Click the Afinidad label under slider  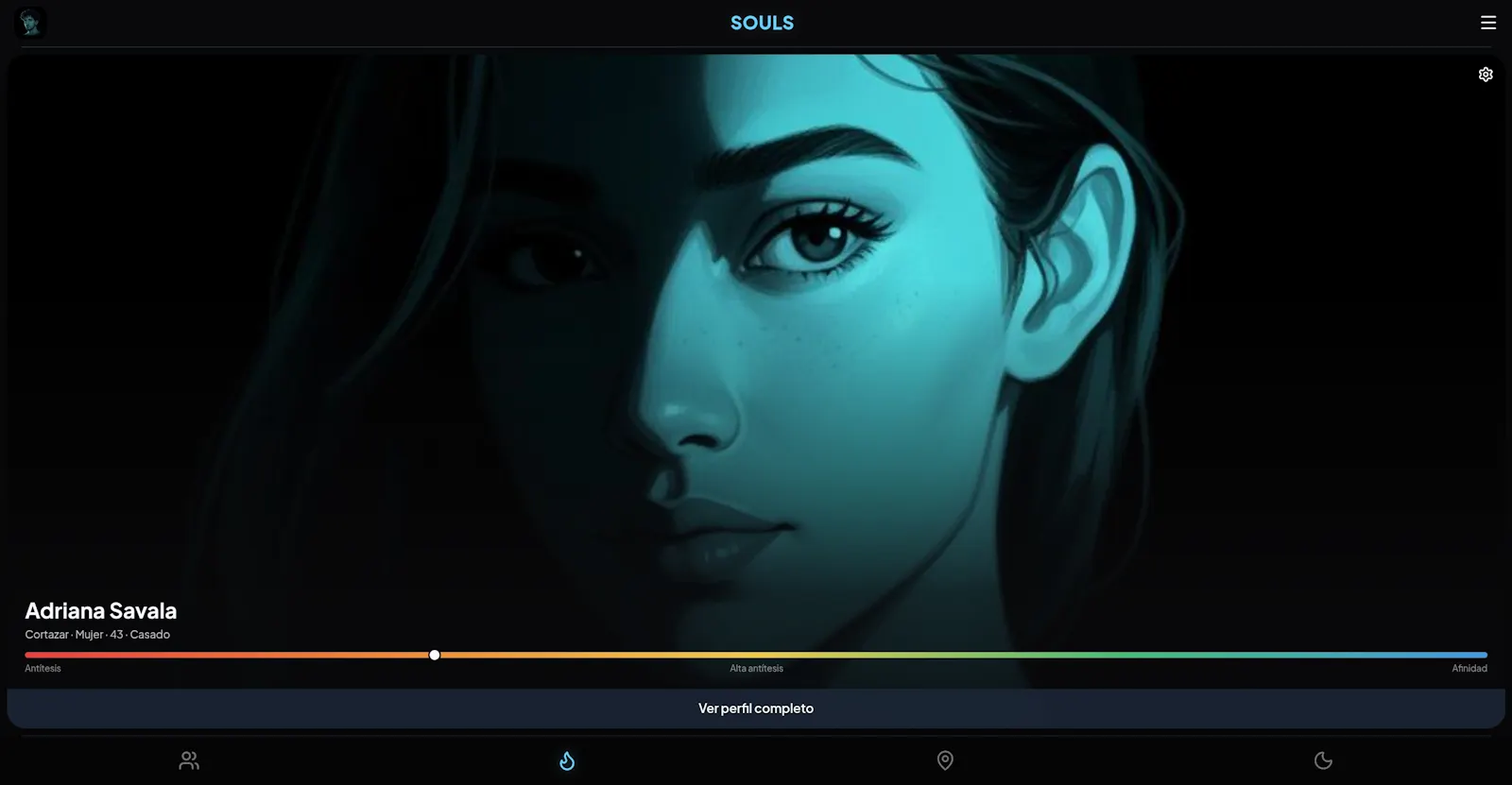point(1469,668)
